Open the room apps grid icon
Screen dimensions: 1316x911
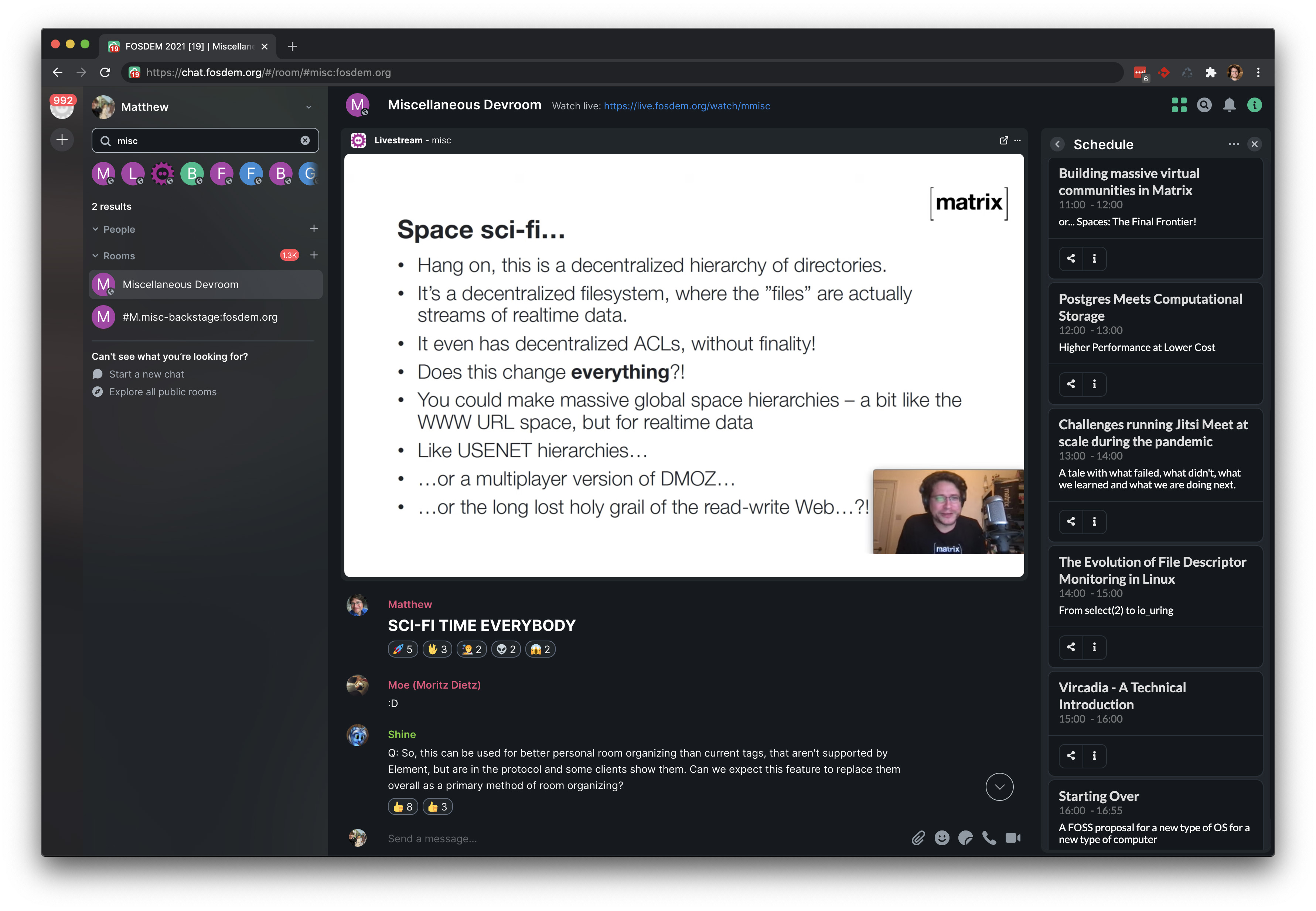coord(1179,105)
